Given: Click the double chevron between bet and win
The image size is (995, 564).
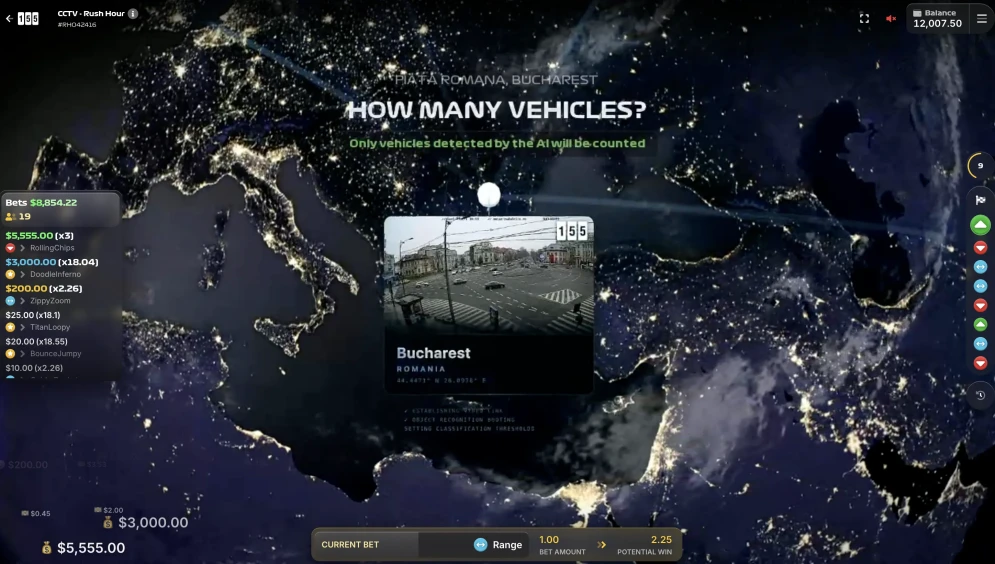Looking at the screenshot, I should [602, 544].
